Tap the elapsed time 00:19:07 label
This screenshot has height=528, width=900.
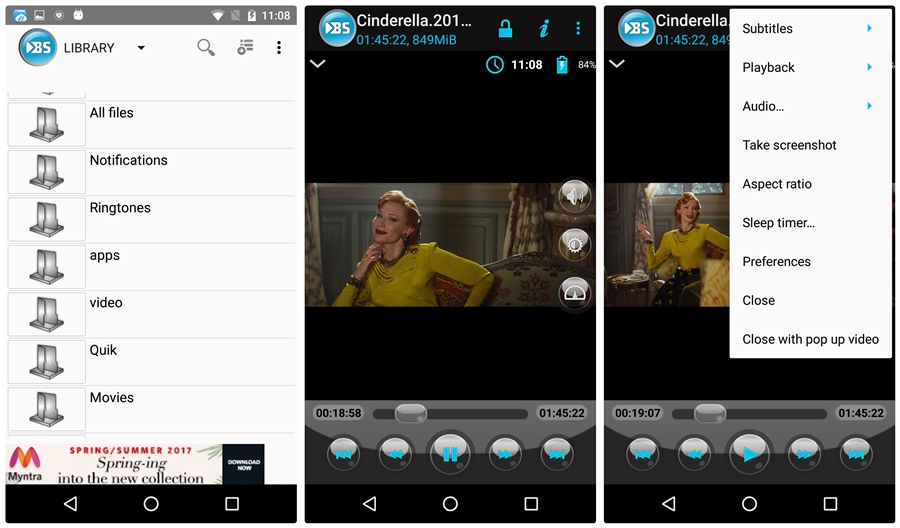coord(638,413)
